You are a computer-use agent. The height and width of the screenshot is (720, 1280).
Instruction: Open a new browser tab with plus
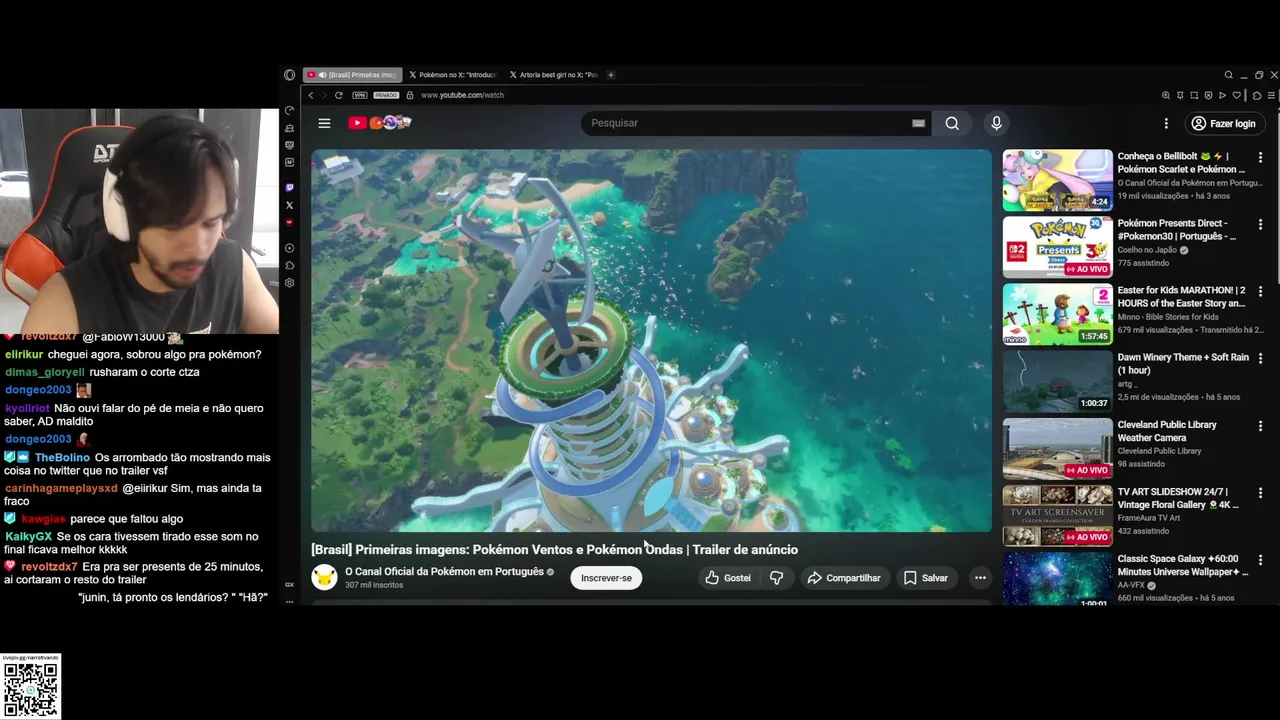(611, 75)
